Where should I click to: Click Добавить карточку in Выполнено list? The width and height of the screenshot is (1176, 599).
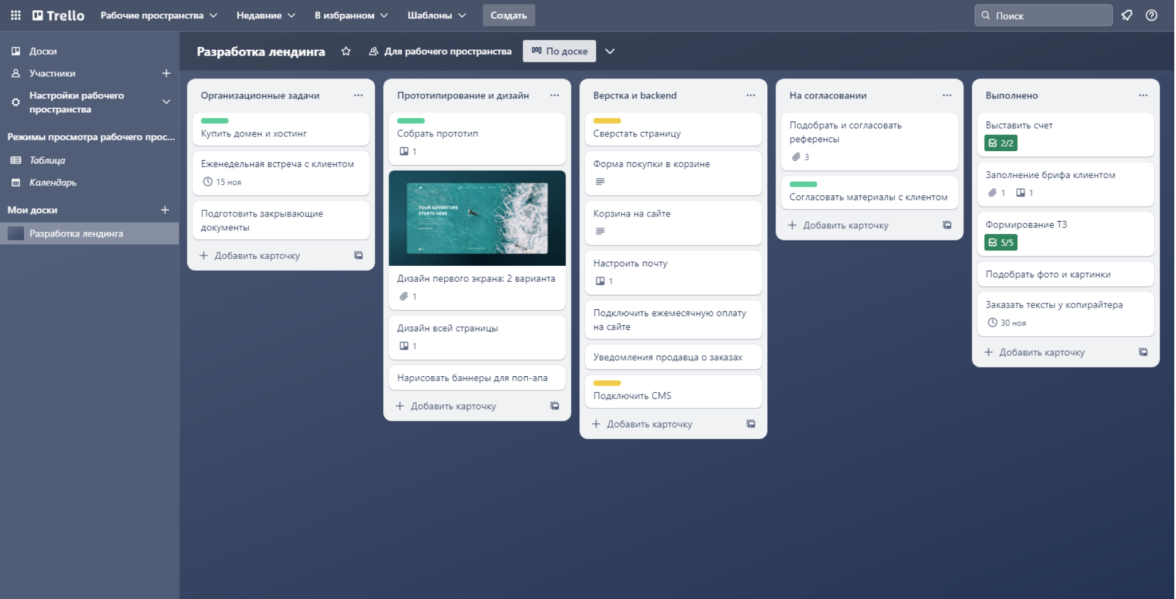tap(1041, 352)
